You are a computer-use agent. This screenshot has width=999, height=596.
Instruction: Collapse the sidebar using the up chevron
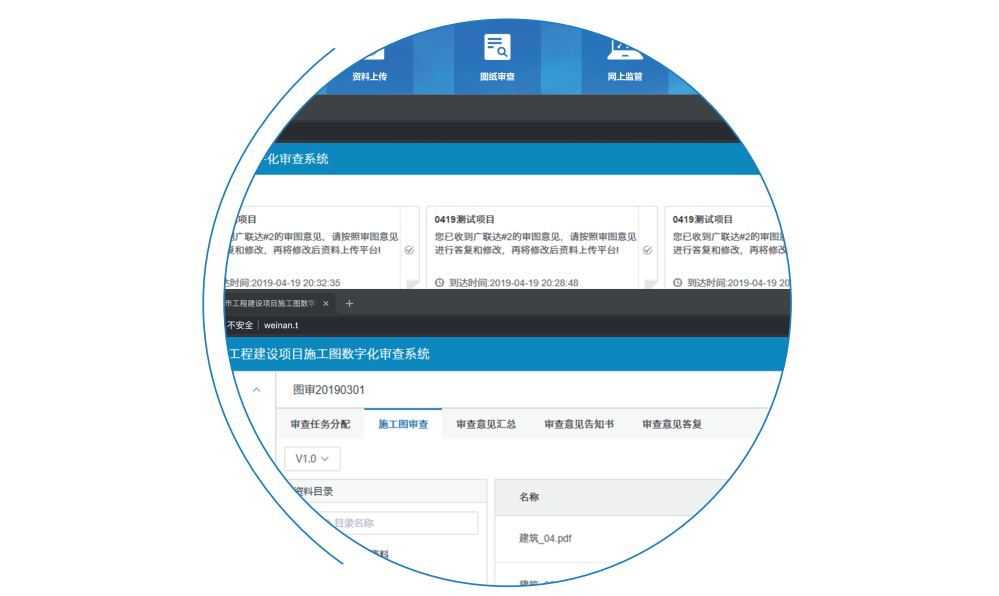pyautogui.click(x=256, y=390)
